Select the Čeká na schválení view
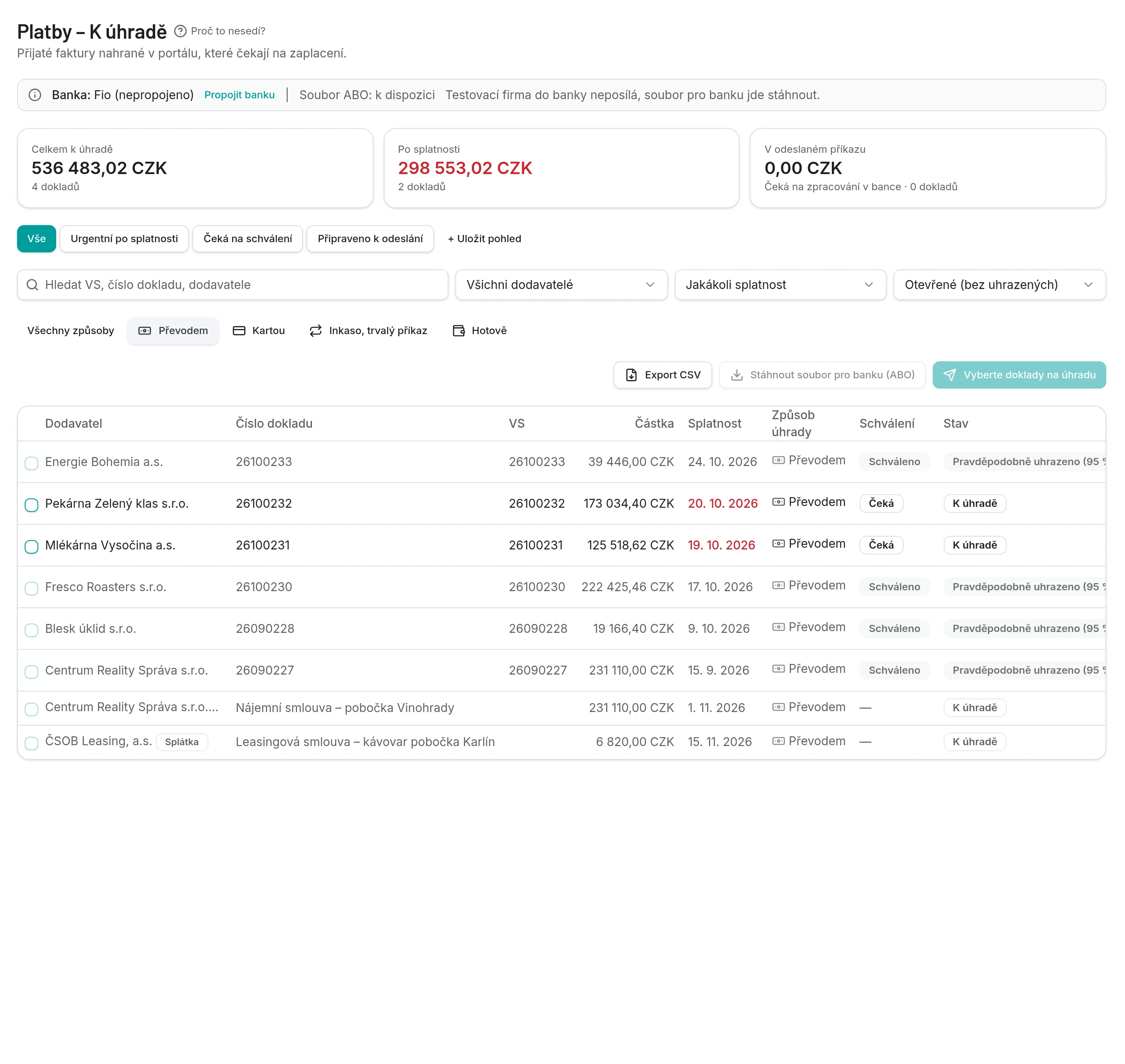The width and height of the screenshot is (1125, 1064). coord(248,239)
